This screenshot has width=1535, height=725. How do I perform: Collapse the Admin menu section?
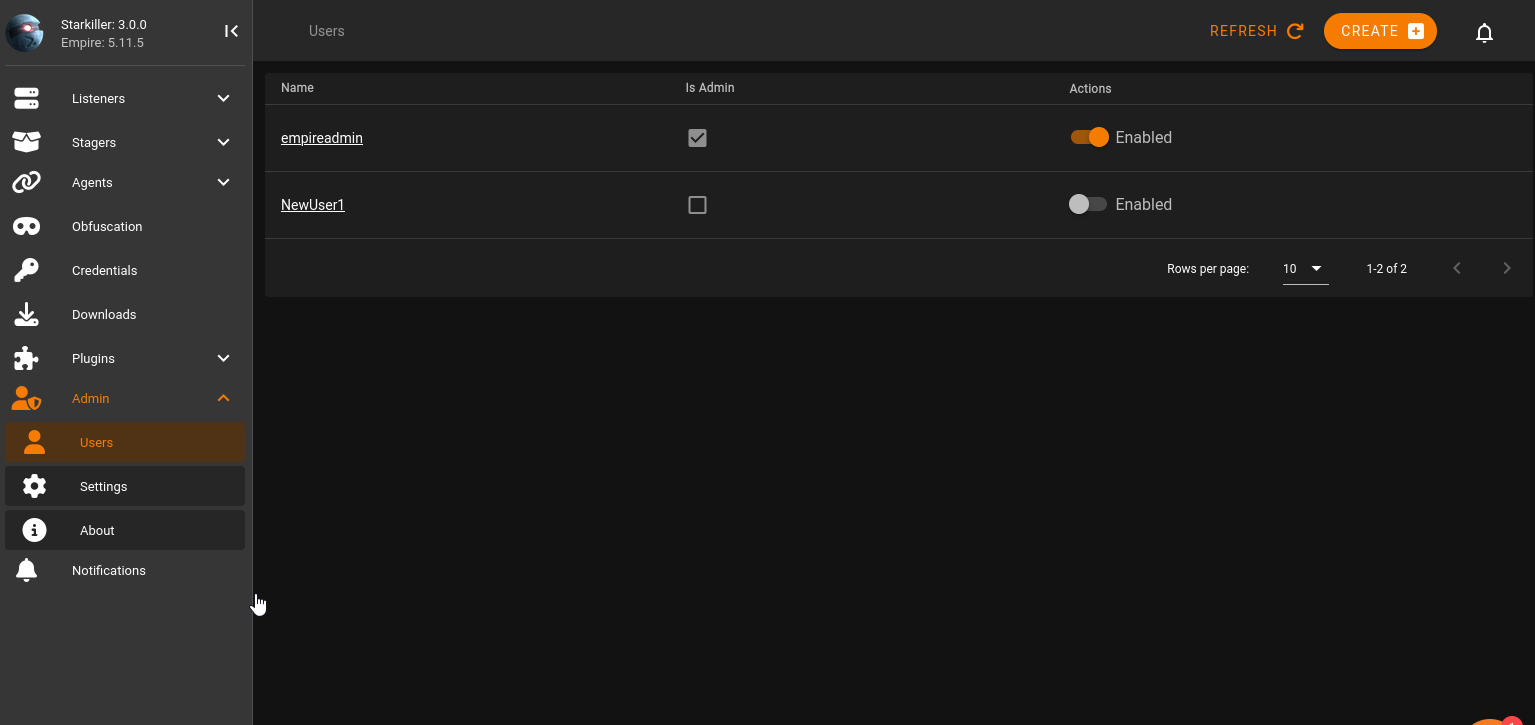click(x=224, y=398)
